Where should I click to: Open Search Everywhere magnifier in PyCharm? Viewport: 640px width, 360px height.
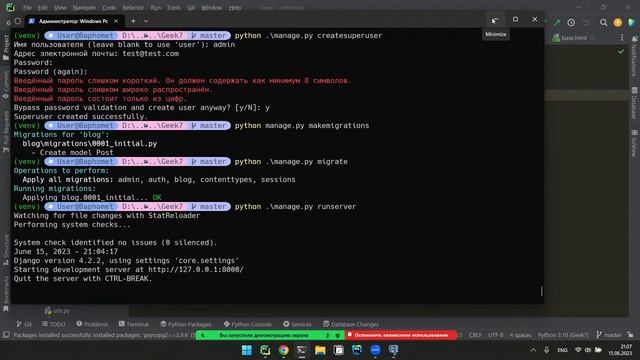(x=603, y=23)
